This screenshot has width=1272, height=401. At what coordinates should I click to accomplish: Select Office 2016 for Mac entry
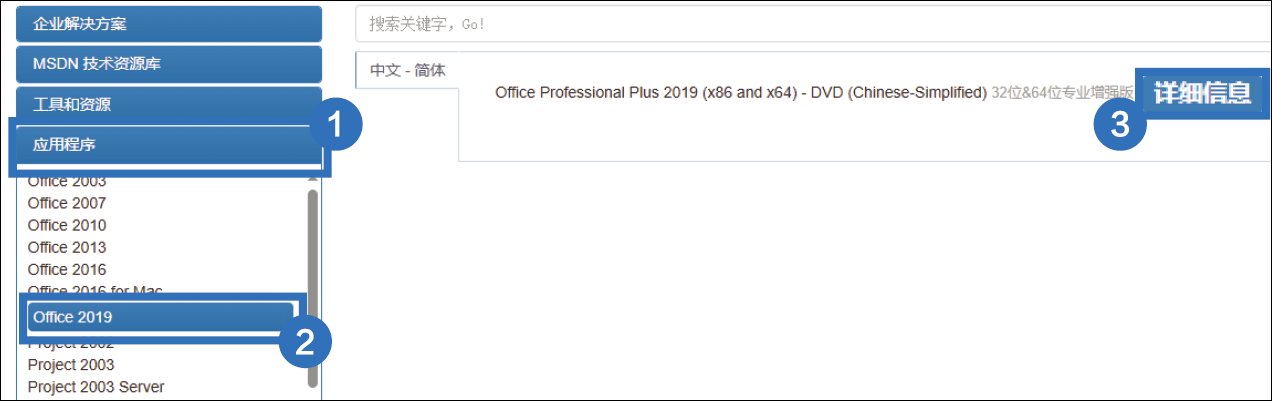tap(95, 291)
